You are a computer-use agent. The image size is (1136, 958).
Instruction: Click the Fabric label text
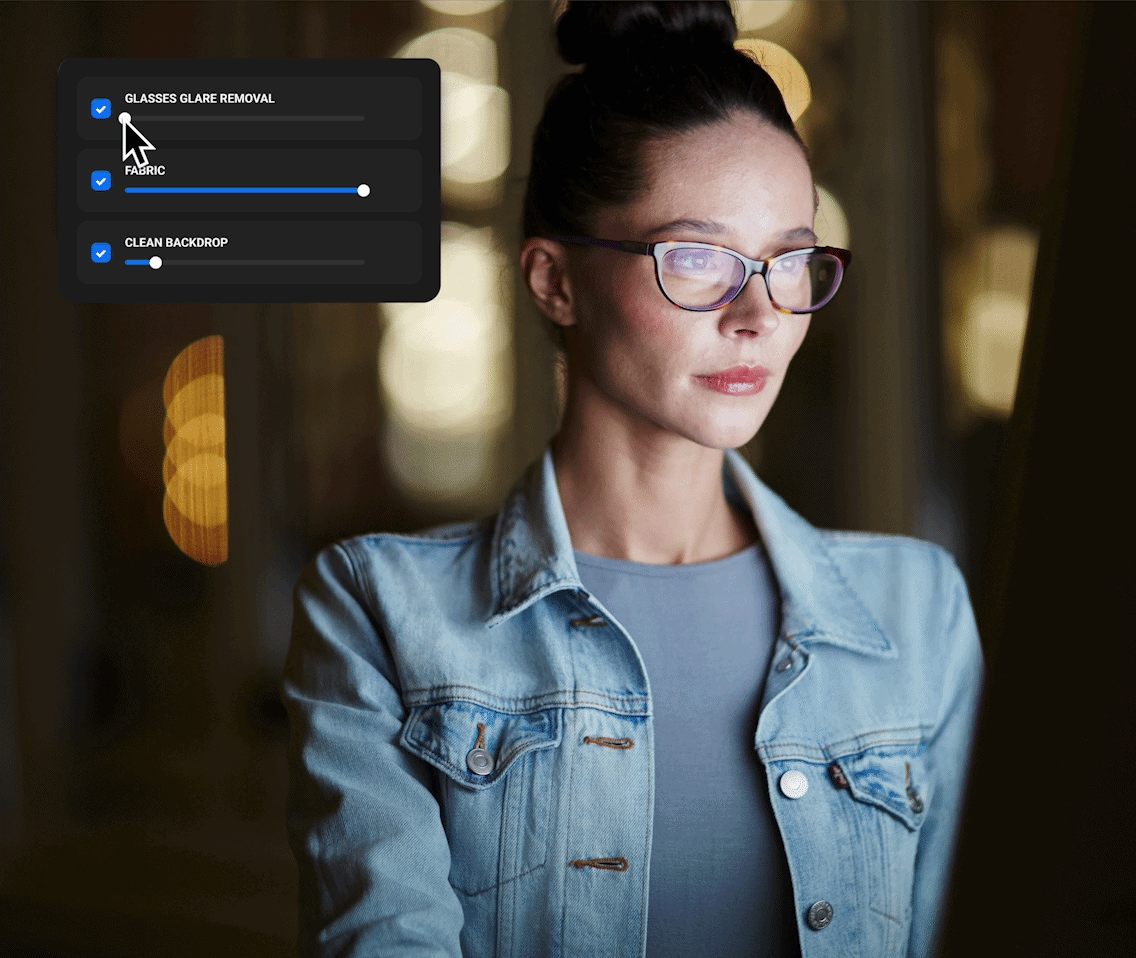[145, 171]
